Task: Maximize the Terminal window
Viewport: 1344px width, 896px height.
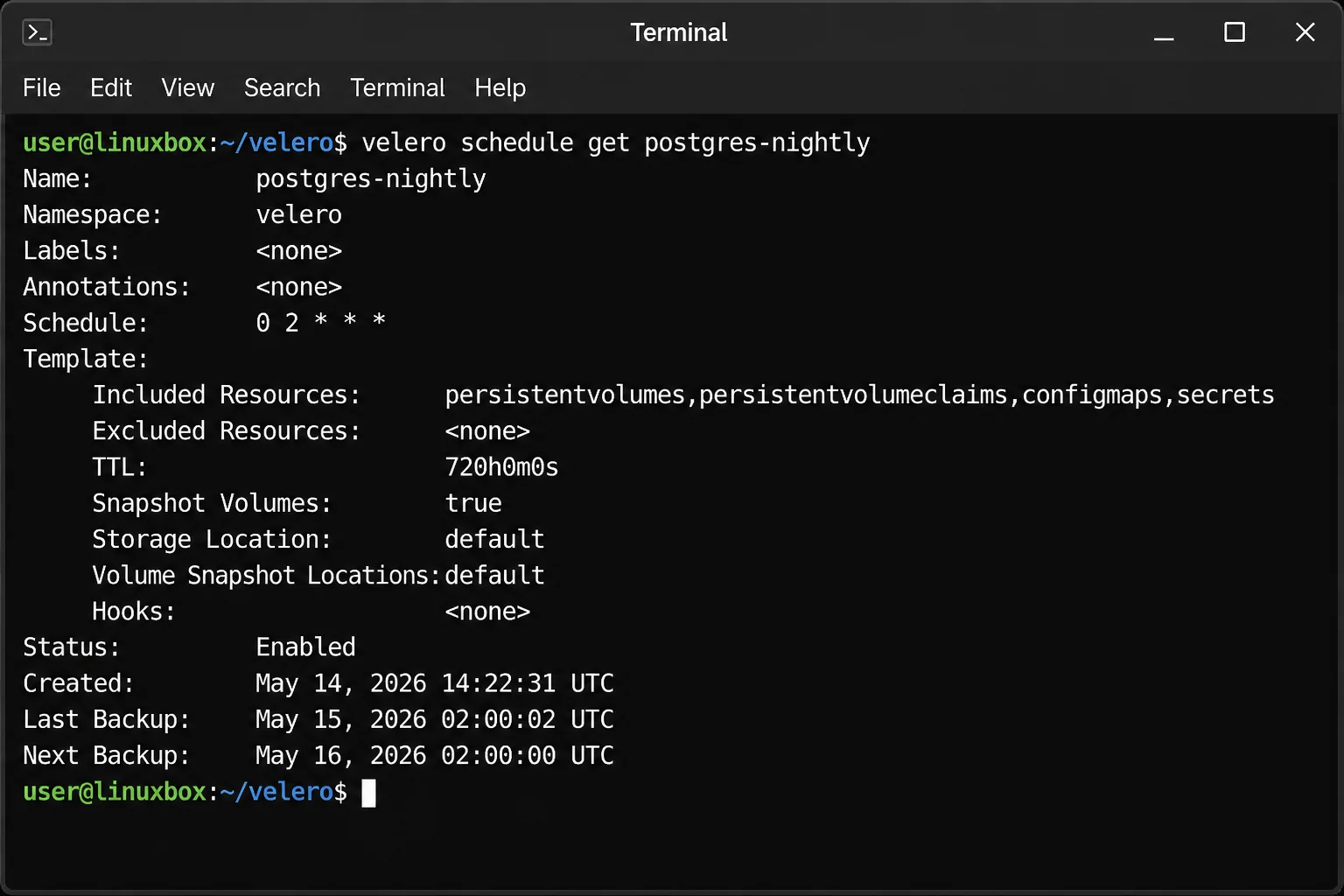Action: click(x=1235, y=32)
